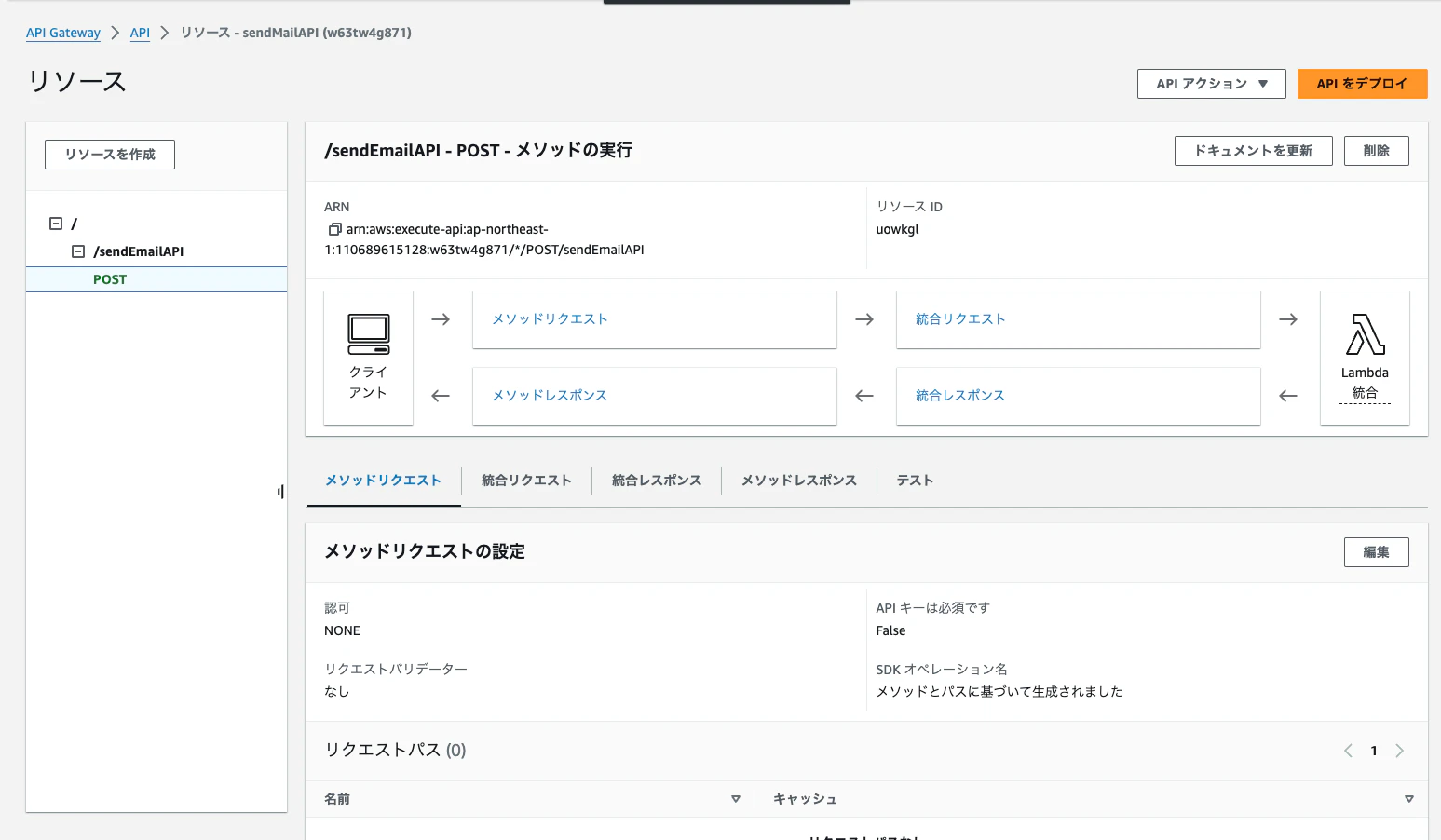Viewport: 1441px width, 840px height.
Task: Click the 名前 column header
Action: click(x=337, y=799)
